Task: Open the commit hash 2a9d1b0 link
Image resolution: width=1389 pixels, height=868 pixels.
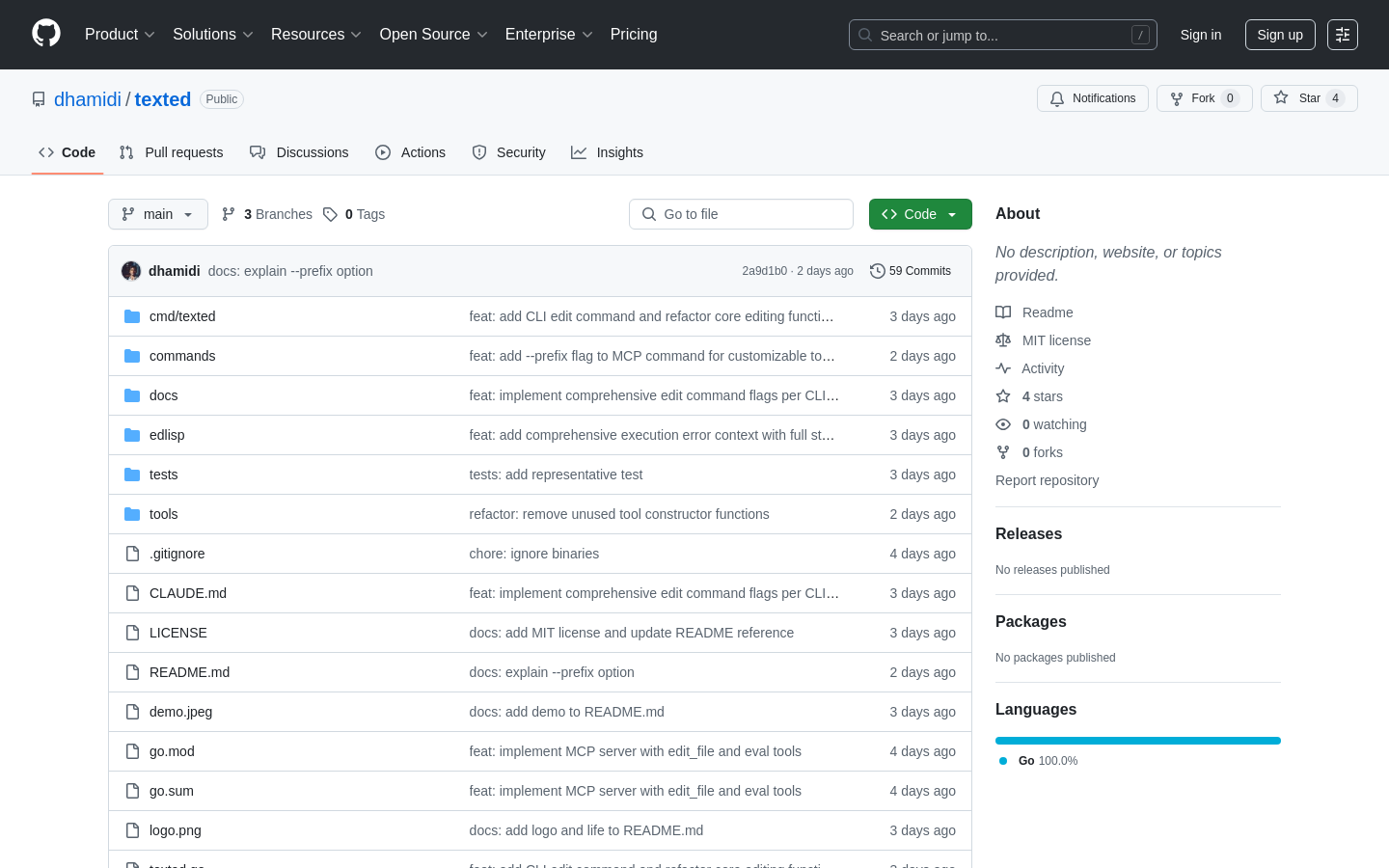Action: 765,271
